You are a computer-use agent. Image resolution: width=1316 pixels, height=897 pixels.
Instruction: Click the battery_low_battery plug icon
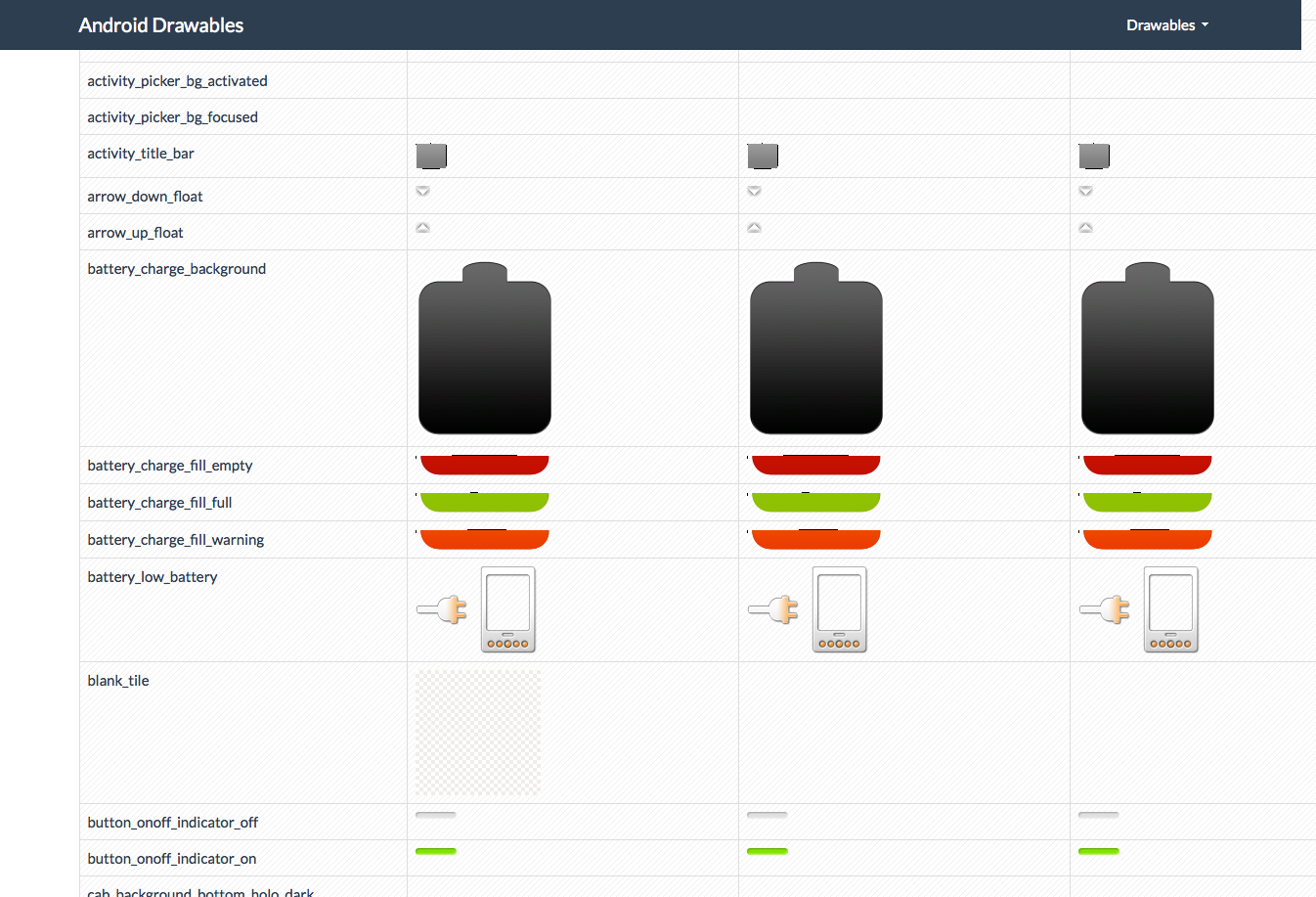coord(443,608)
